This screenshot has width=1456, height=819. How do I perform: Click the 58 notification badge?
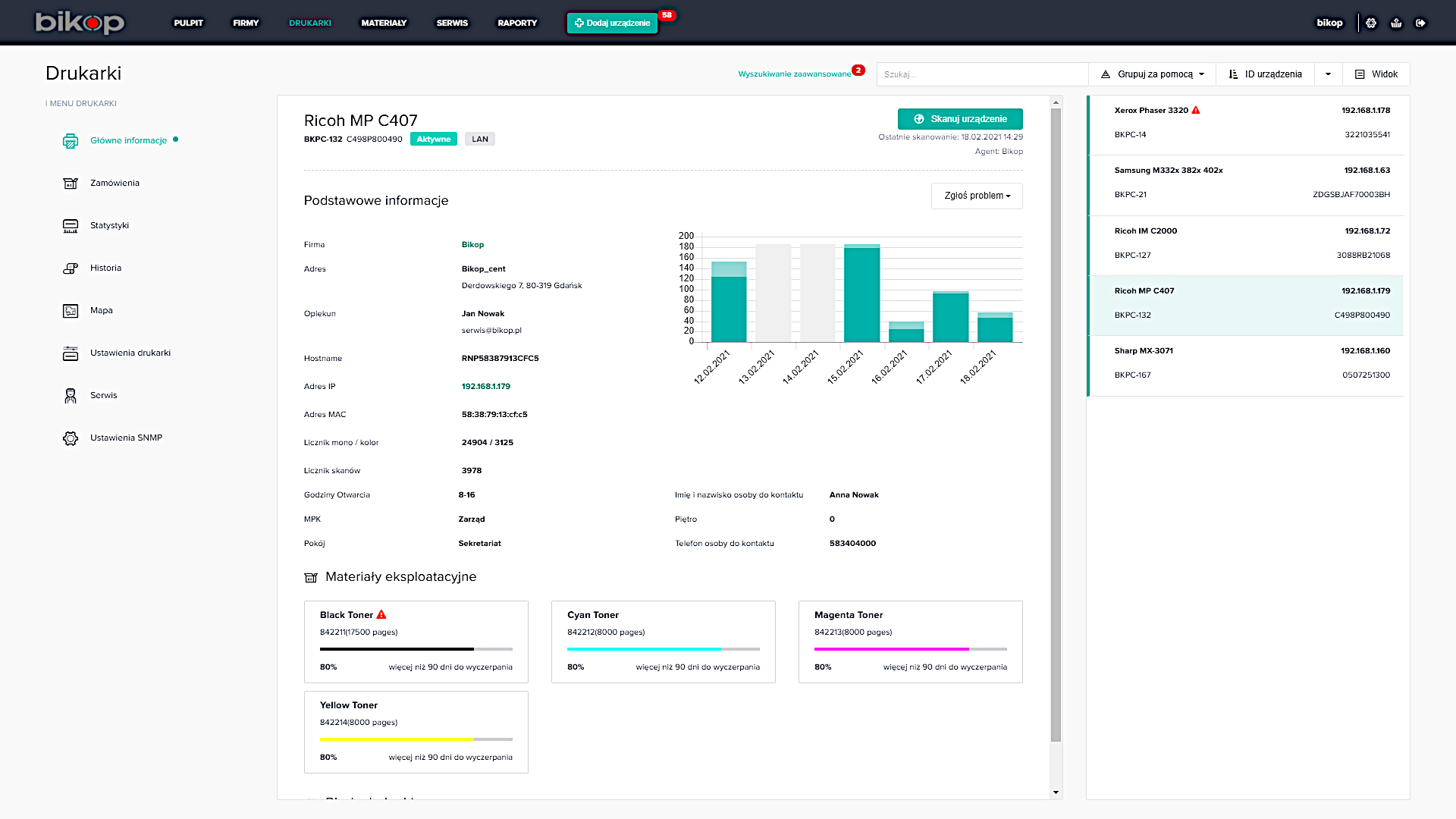pos(667,15)
